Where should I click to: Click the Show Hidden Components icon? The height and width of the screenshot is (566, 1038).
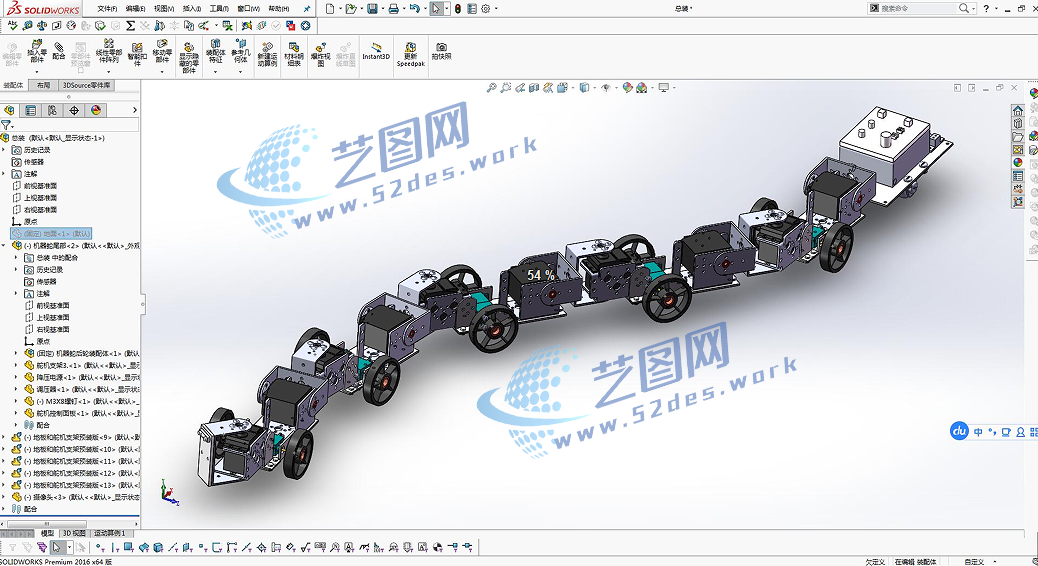tap(189, 48)
